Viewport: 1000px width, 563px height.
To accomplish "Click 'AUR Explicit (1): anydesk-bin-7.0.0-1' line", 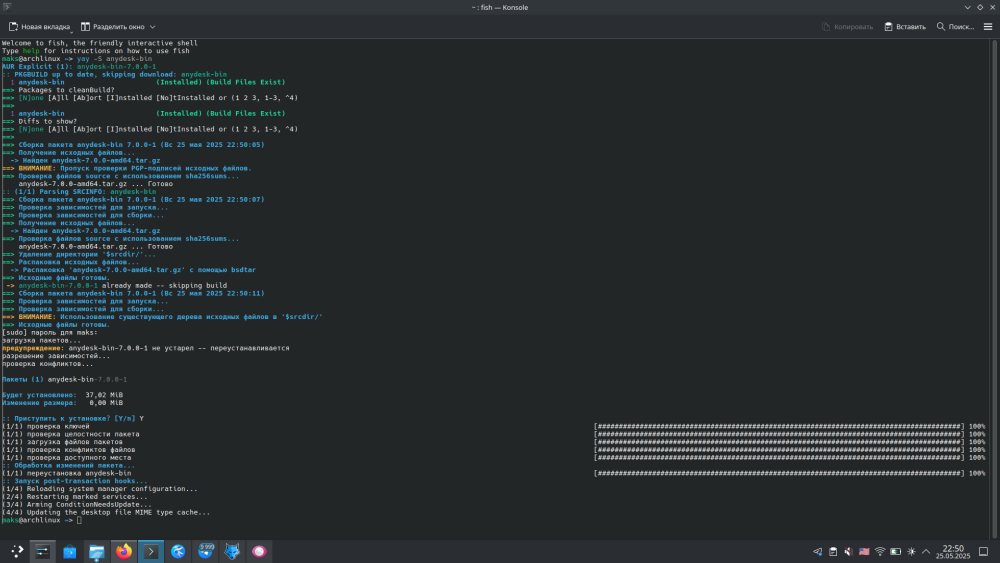I will pyautogui.click(x=78, y=66).
